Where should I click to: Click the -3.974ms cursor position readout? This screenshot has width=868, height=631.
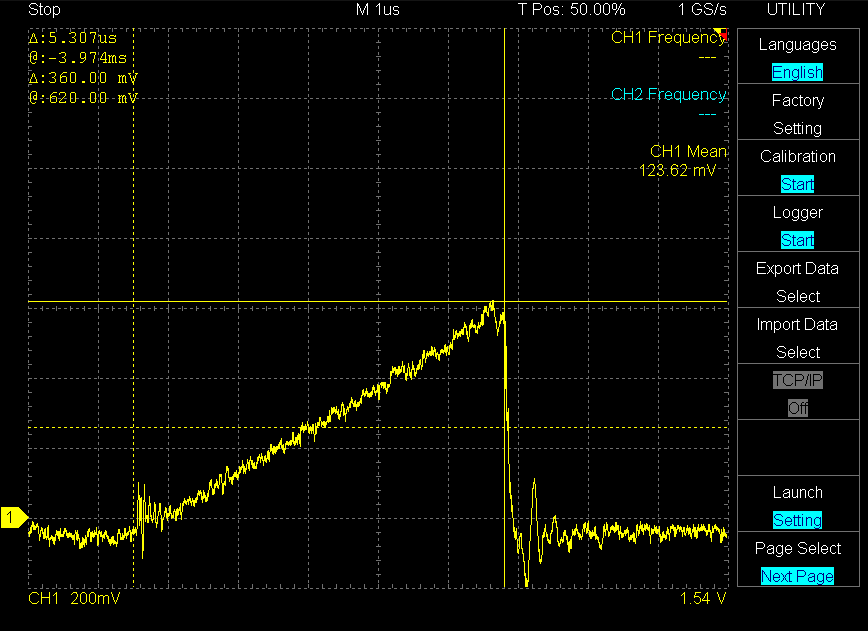[x=78, y=58]
